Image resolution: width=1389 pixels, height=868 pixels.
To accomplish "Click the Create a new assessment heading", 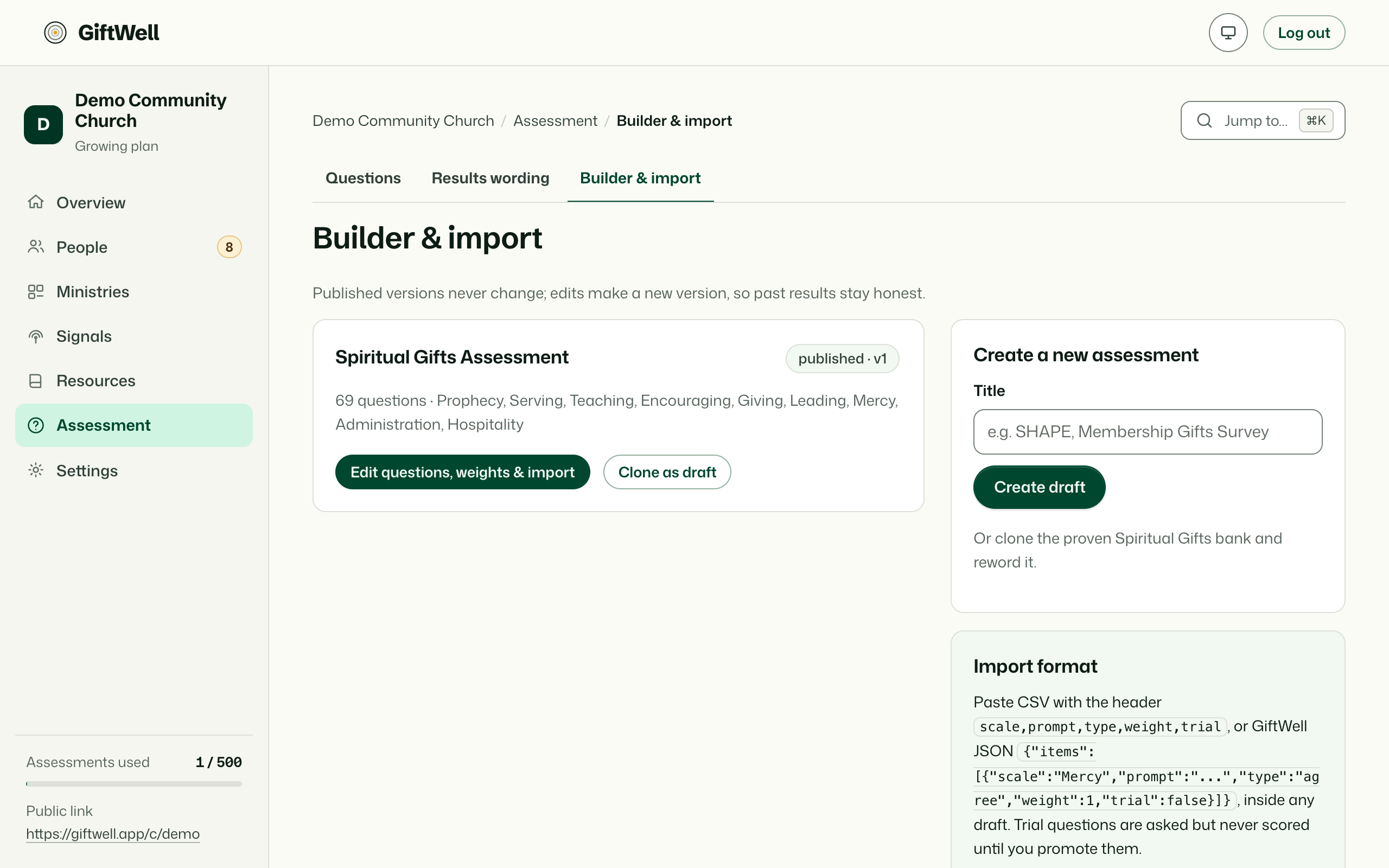I will (x=1085, y=355).
